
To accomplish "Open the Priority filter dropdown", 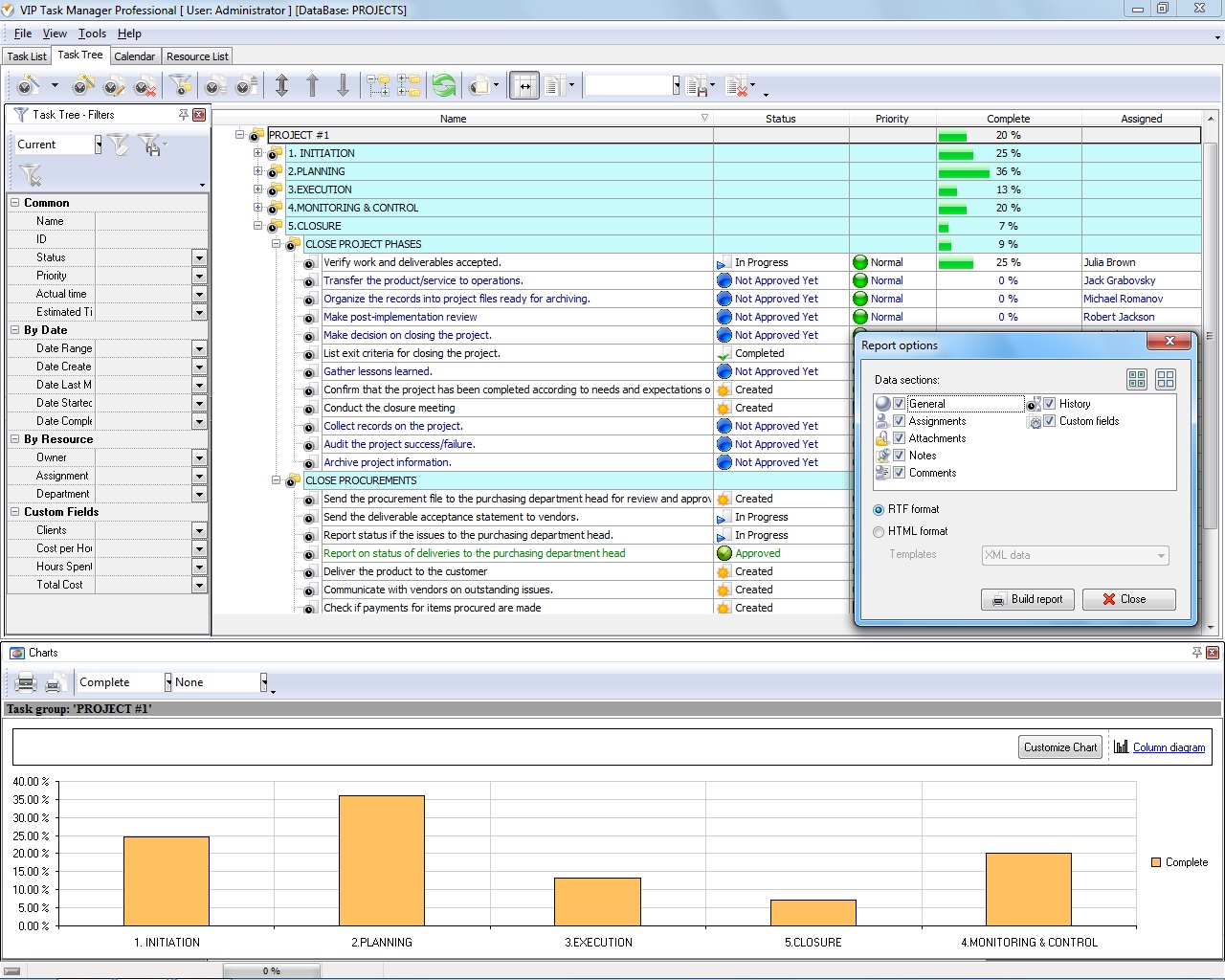I will pyautogui.click(x=199, y=276).
